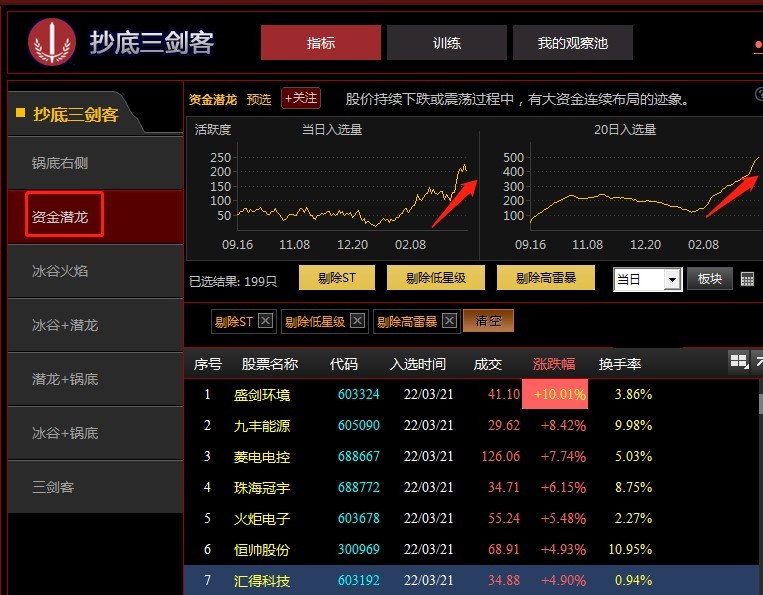763x595 pixels.
Task: Remove the 剔除ST filter tag
Action: coord(265,321)
